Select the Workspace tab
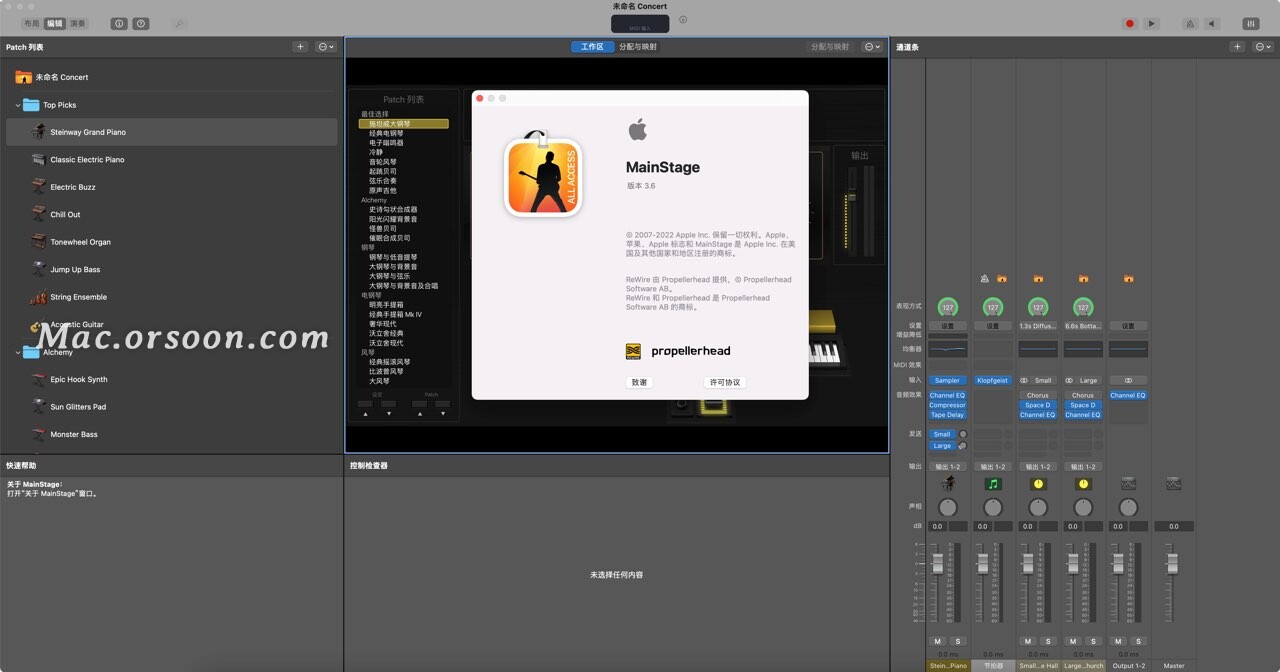 [592, 47]
